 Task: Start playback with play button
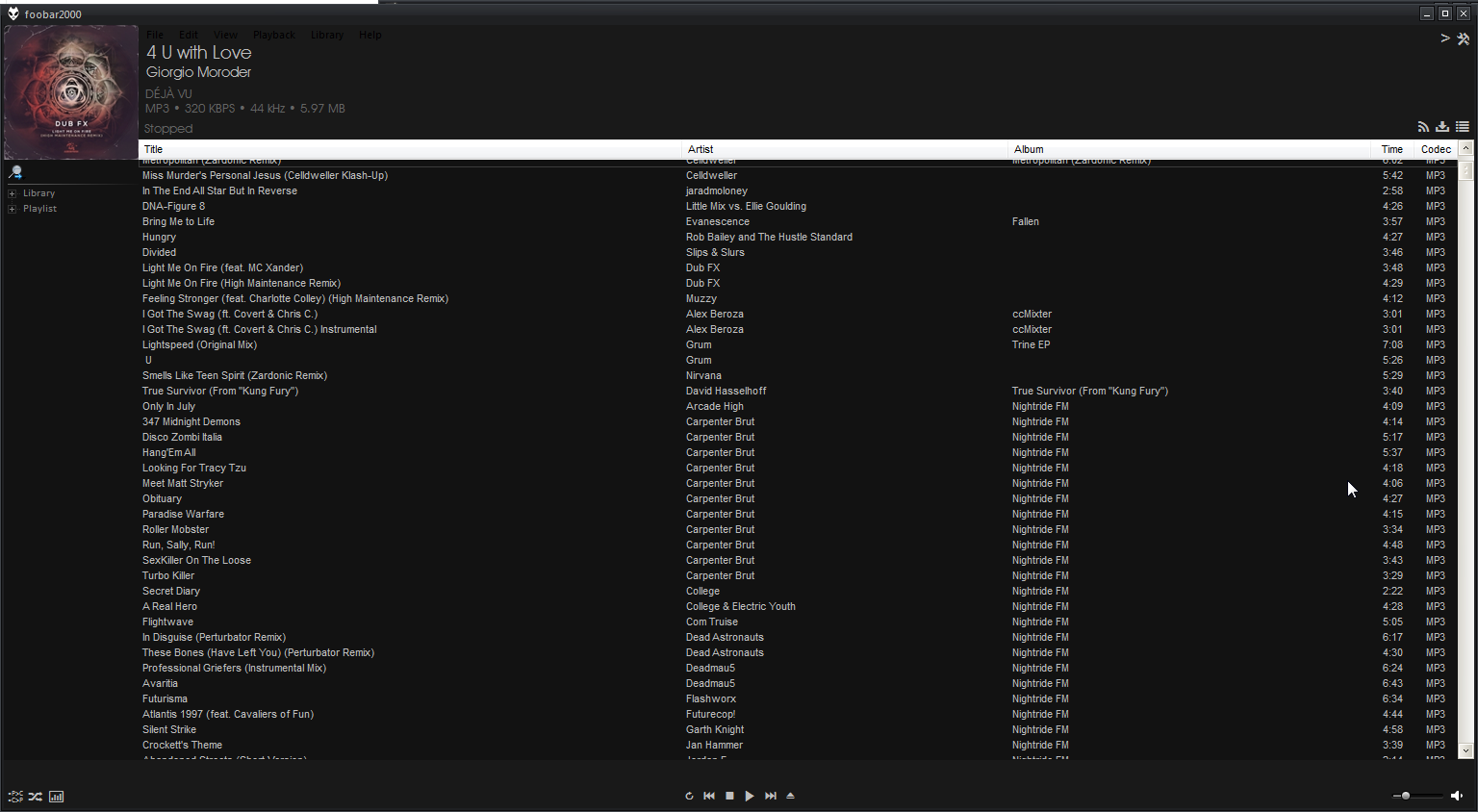[750, 796]
